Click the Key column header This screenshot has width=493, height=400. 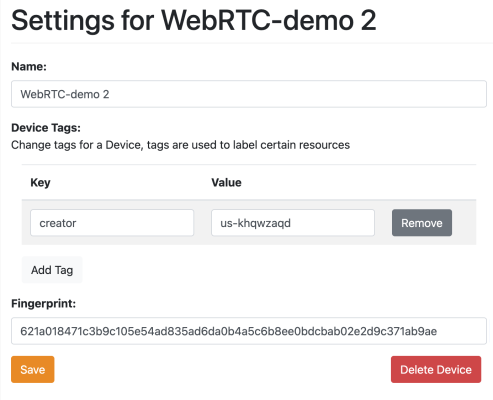pyautogui.click(x=40, y=183)
